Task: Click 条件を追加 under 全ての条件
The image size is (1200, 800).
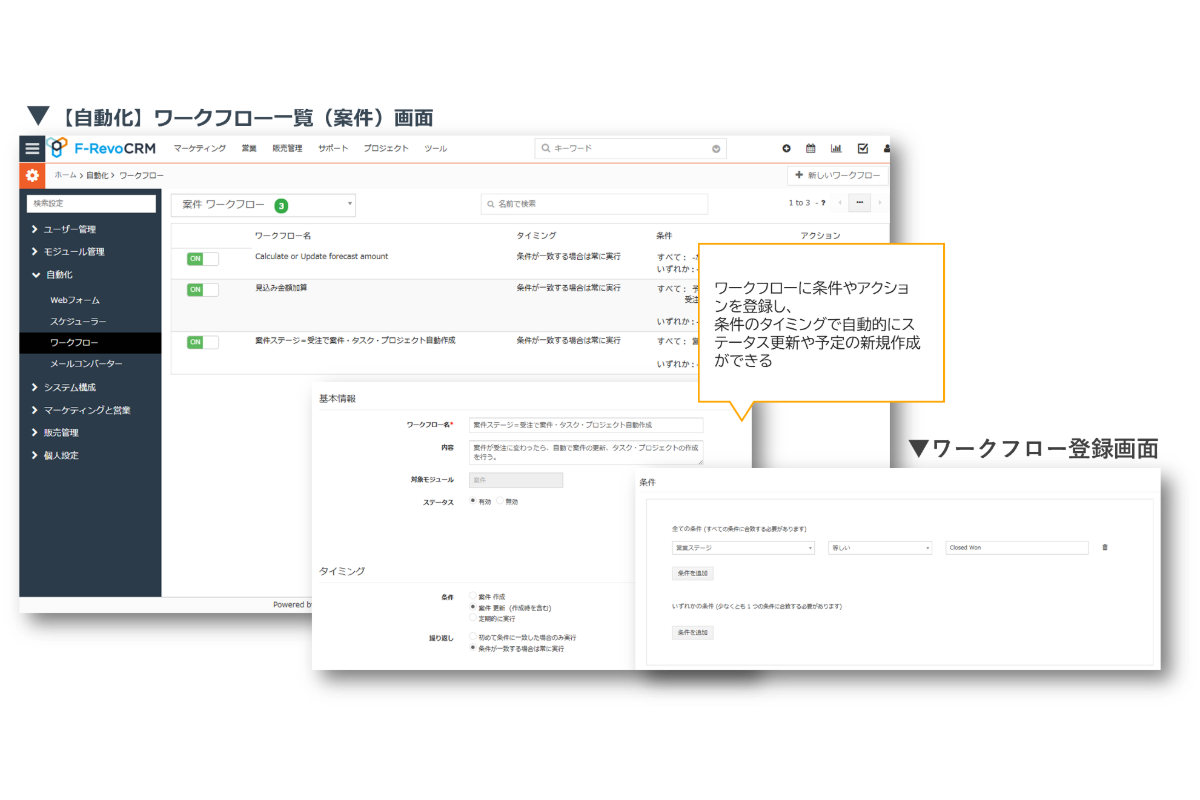Action: (692, 574)
